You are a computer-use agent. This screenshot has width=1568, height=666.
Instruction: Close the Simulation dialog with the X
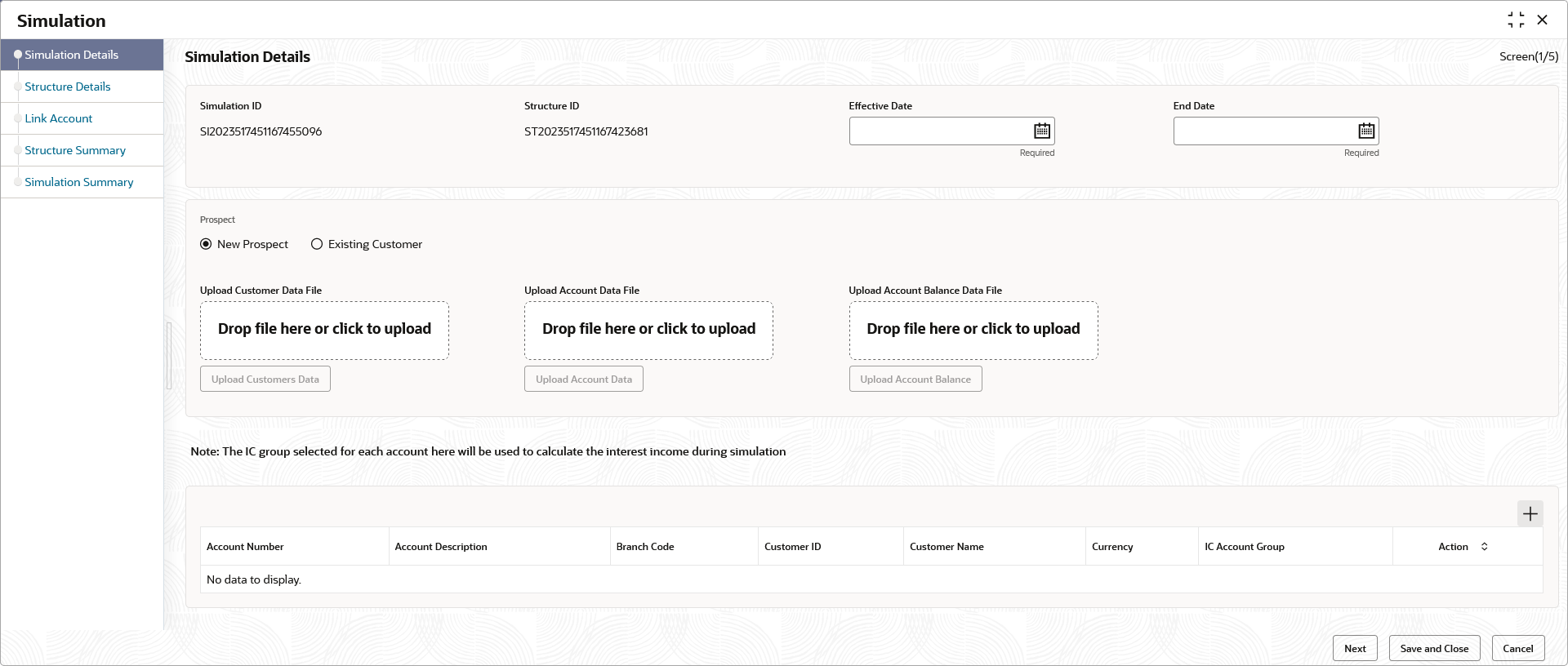[x=1543, y=20]
